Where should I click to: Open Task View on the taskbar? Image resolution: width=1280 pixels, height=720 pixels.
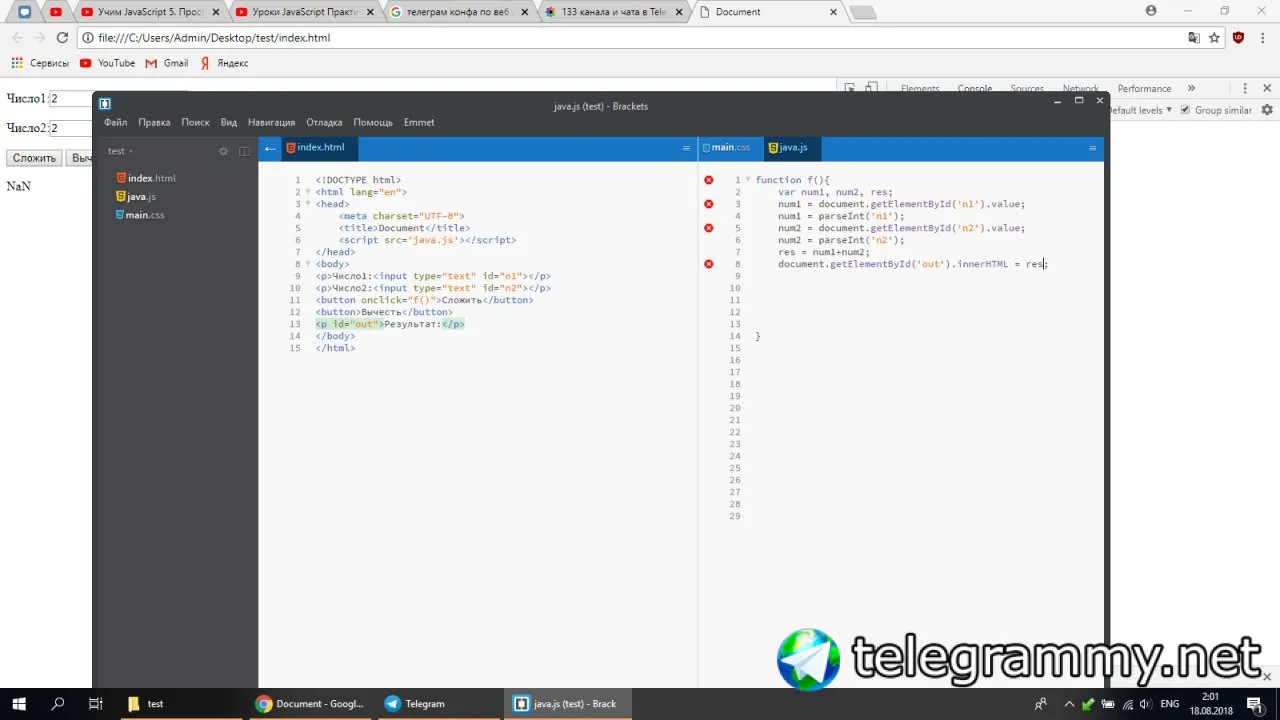tap(96, 704)
